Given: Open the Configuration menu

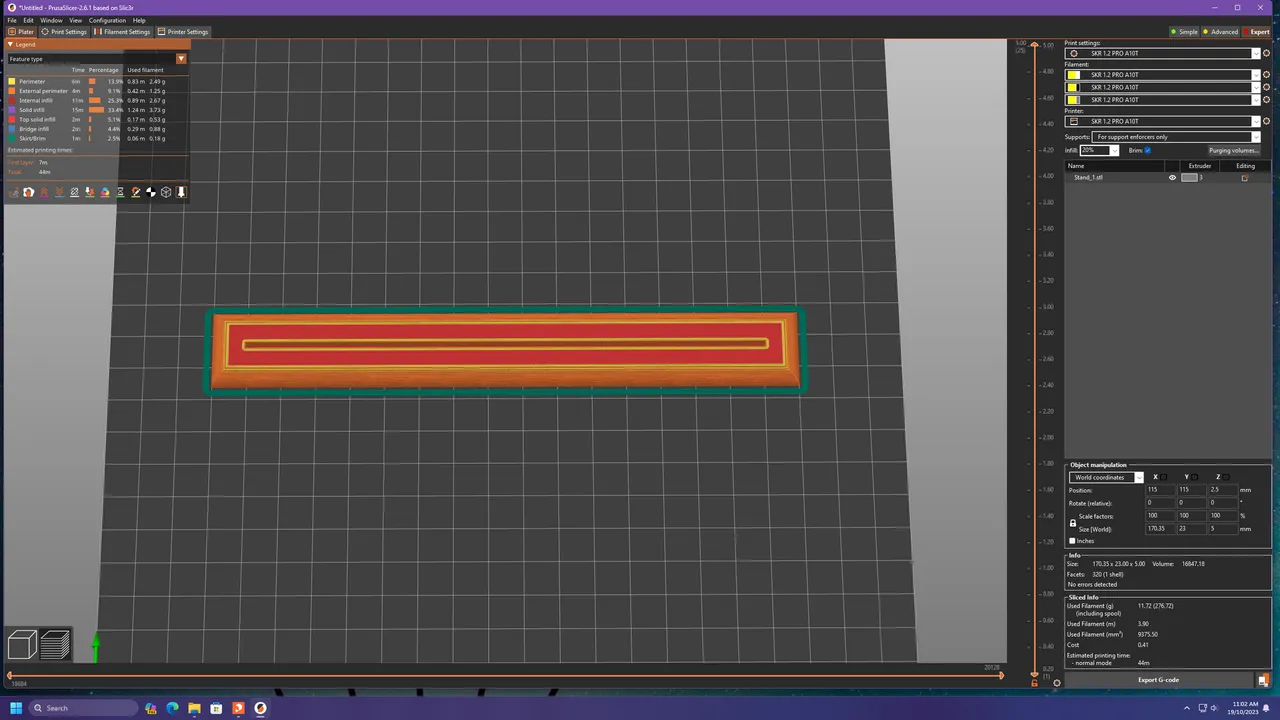Looking at the screenshot, I should 107,20.
